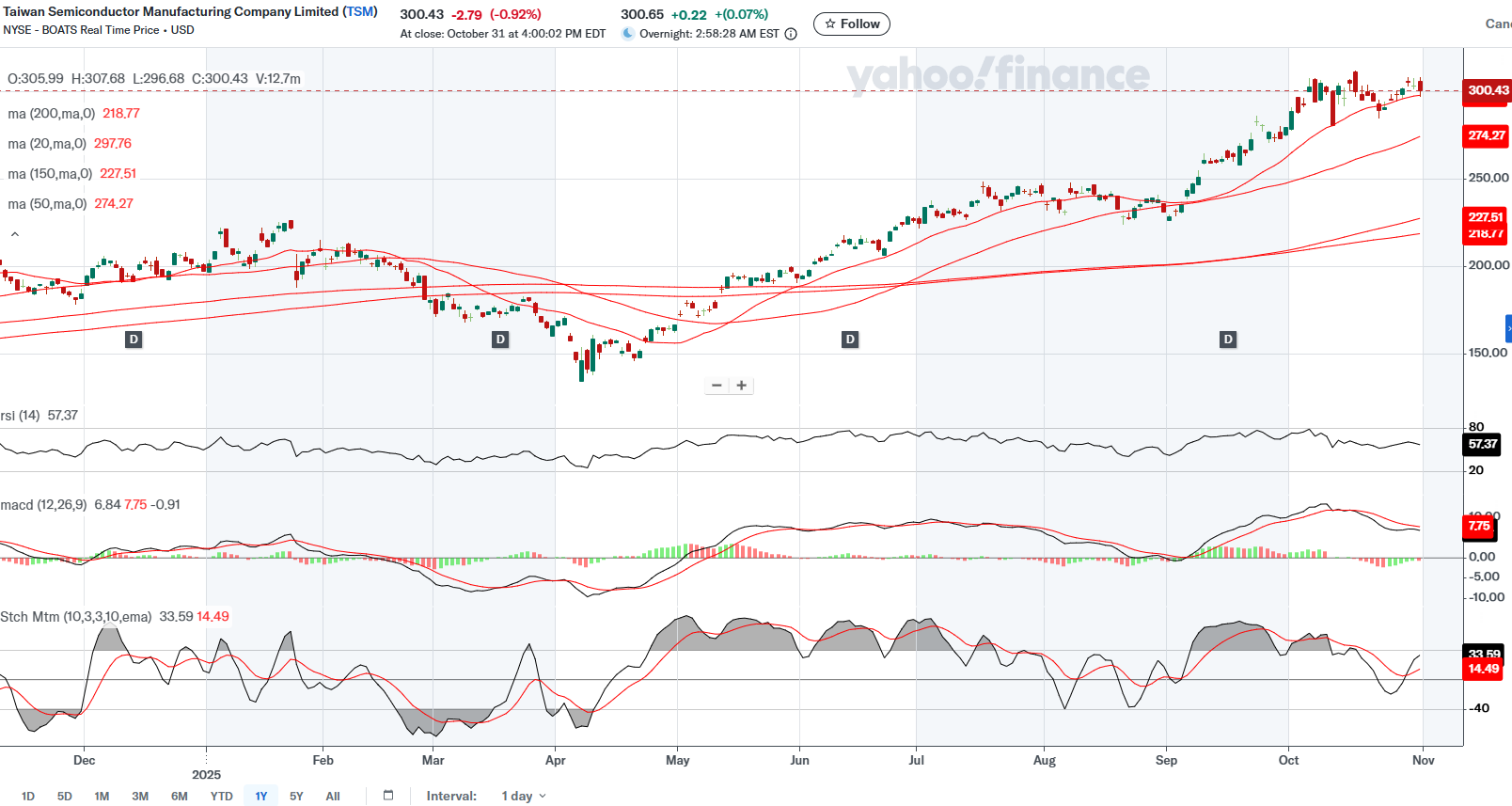The height and width of the screenshot is (806, 1512).
Task: Click the ma (150,ma,0) indicator label
Action: 50,174
